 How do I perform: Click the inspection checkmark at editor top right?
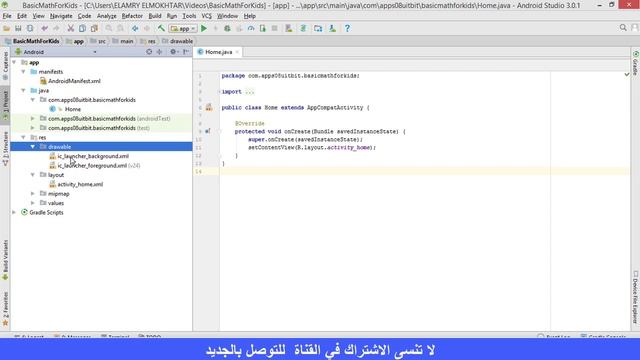click(x=627, y=75)
